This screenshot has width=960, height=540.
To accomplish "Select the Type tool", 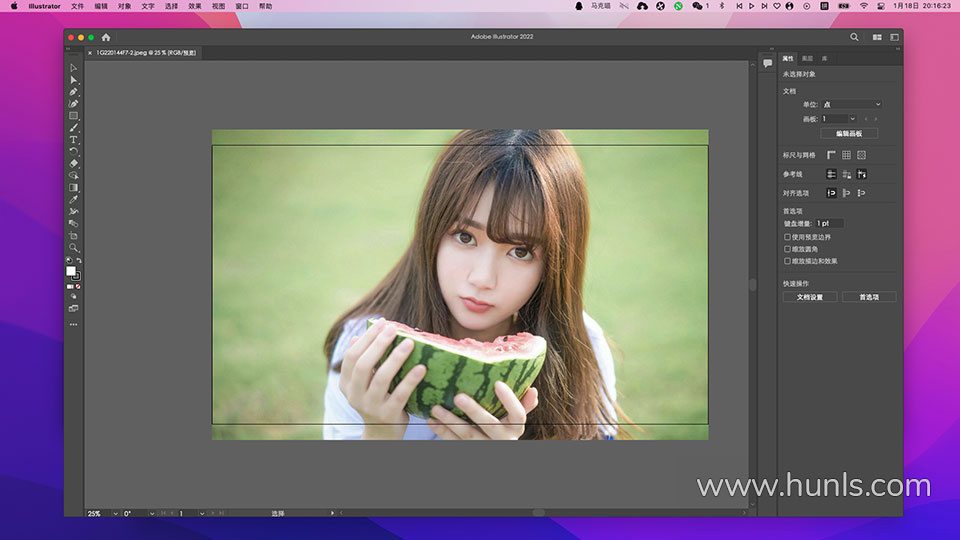I will 73,140.
